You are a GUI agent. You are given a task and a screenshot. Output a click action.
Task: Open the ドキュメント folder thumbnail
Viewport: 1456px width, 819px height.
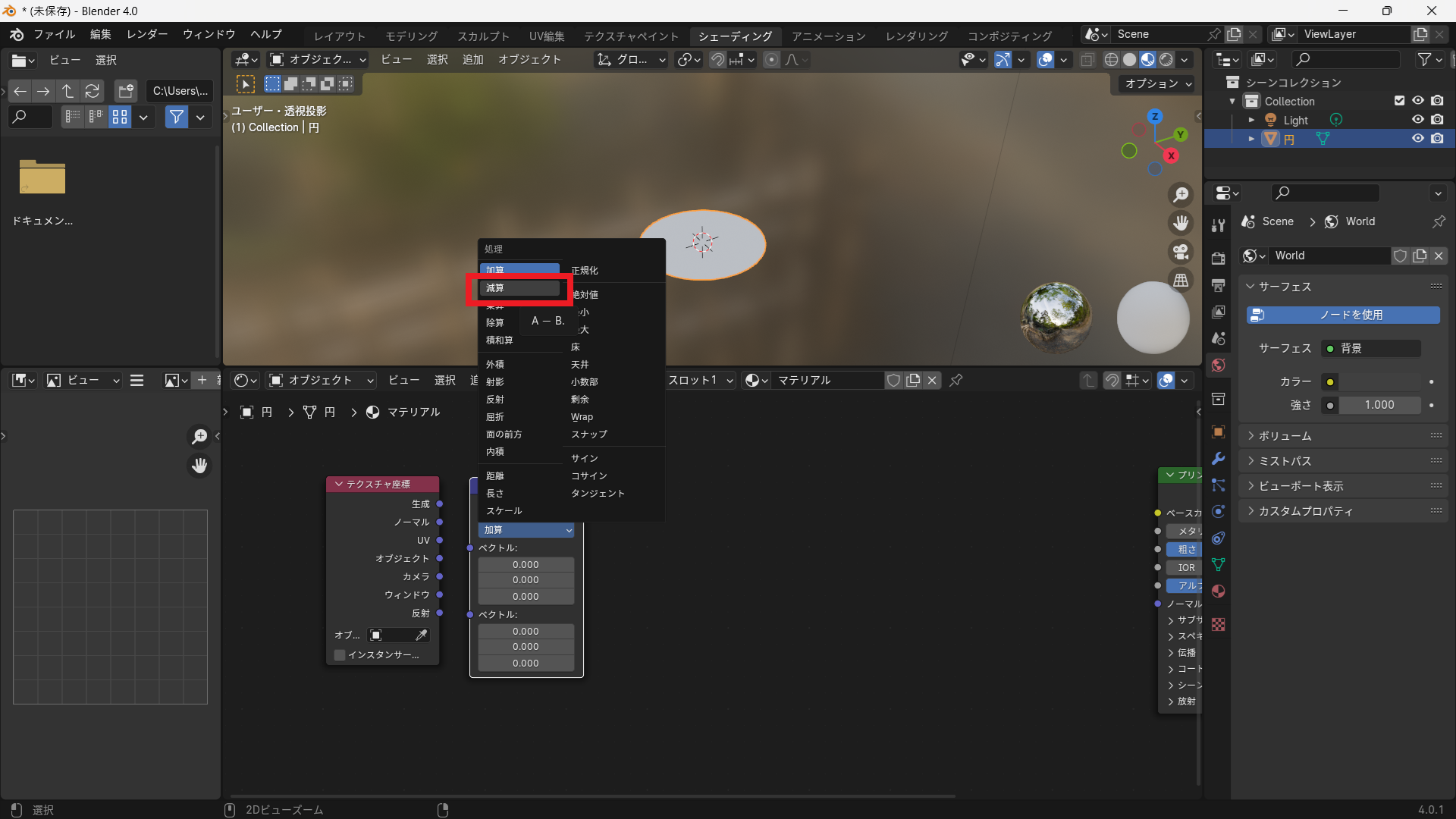(42, 178)
